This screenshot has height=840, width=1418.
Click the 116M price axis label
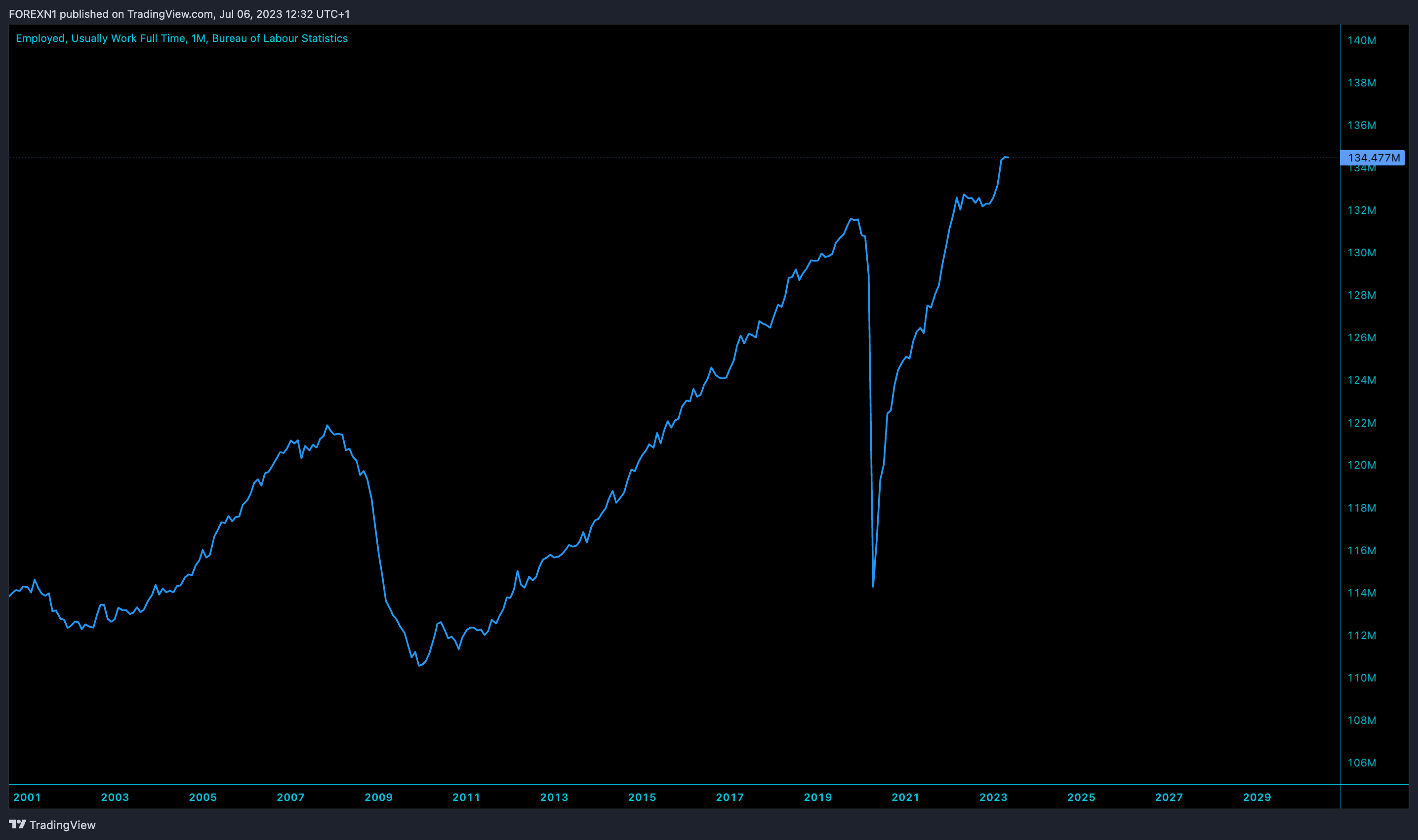(1361, 550)
